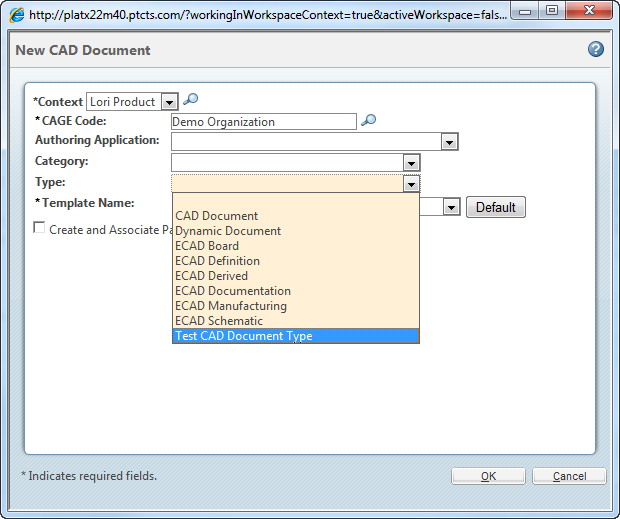The image size is (620, 519).
Task: Choose ECAD Schematic type
Action: [x=296, y=321]
